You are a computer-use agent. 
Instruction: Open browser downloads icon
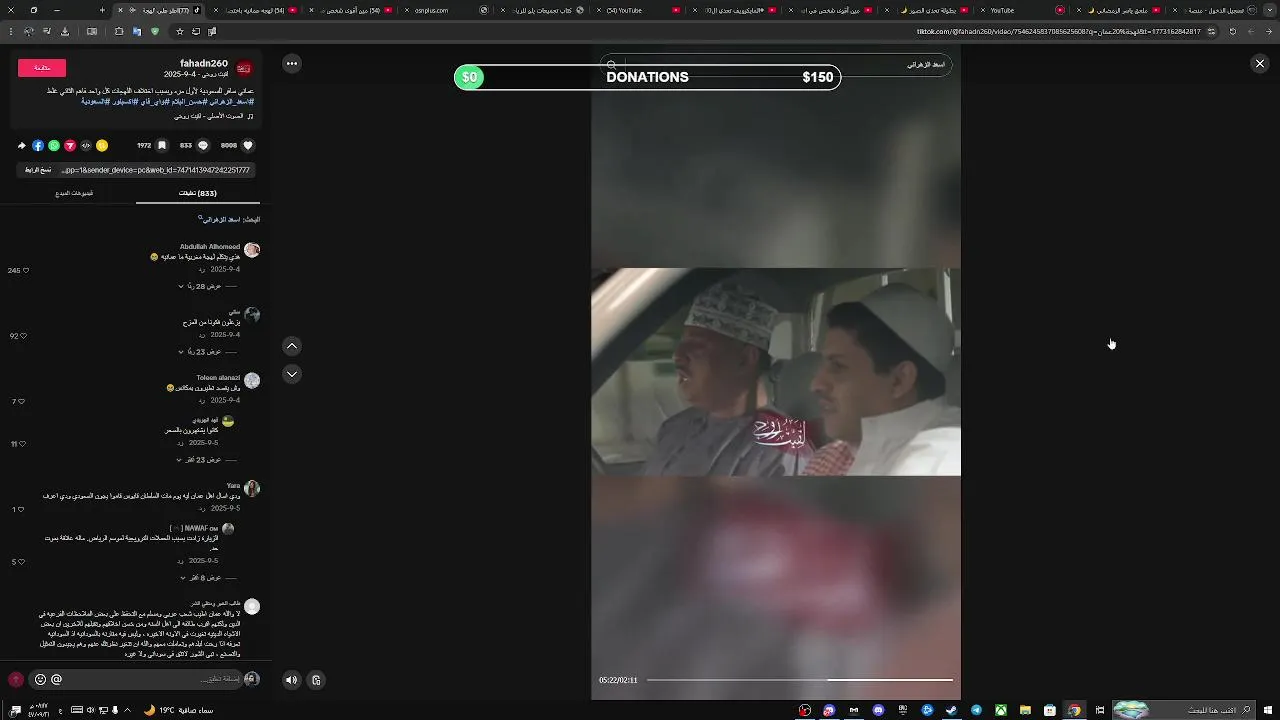[65, 31]
